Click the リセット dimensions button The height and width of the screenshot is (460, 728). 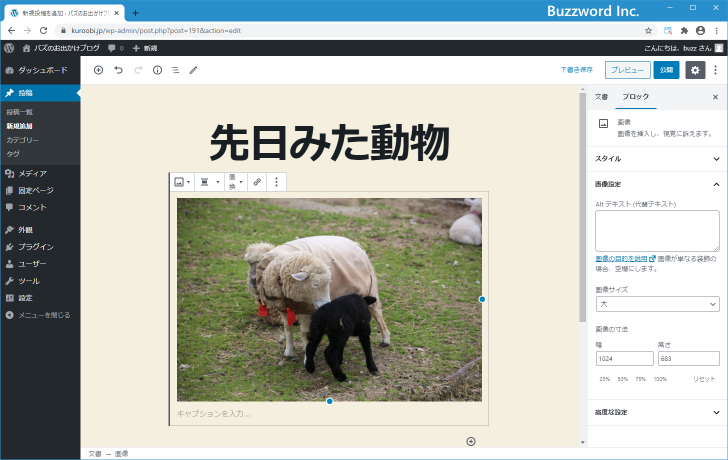click(704, 379)
